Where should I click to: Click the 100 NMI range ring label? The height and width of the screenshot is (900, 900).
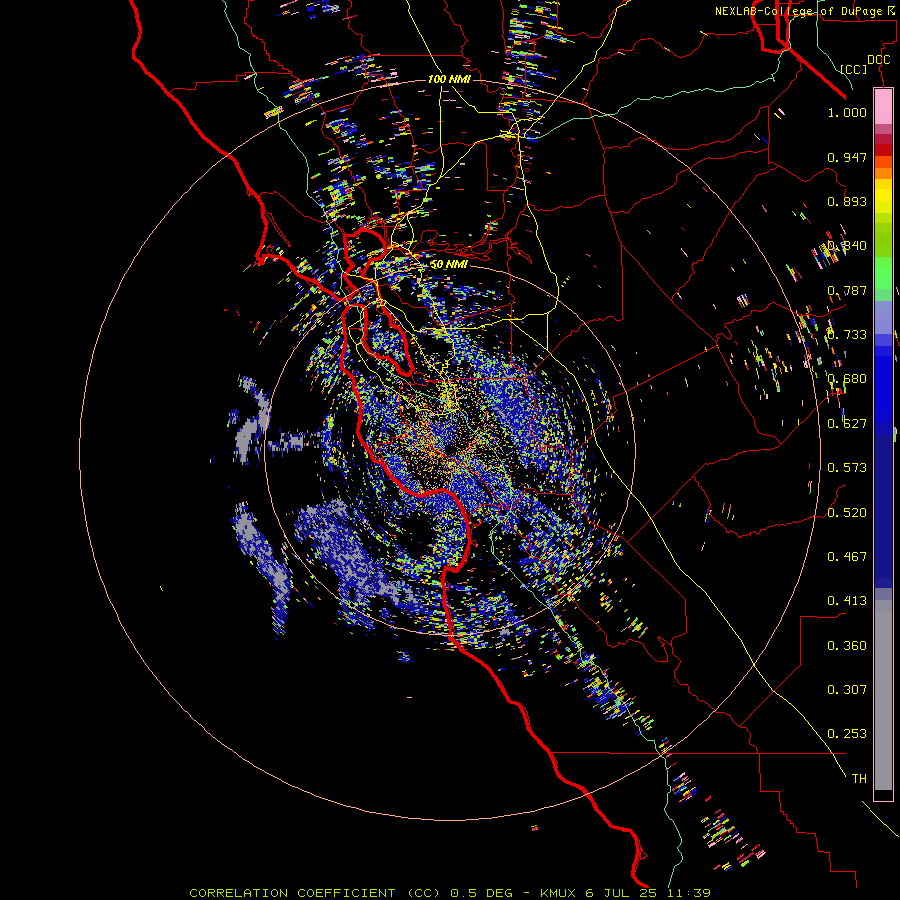pyautogui.click(x=449, y=79)
